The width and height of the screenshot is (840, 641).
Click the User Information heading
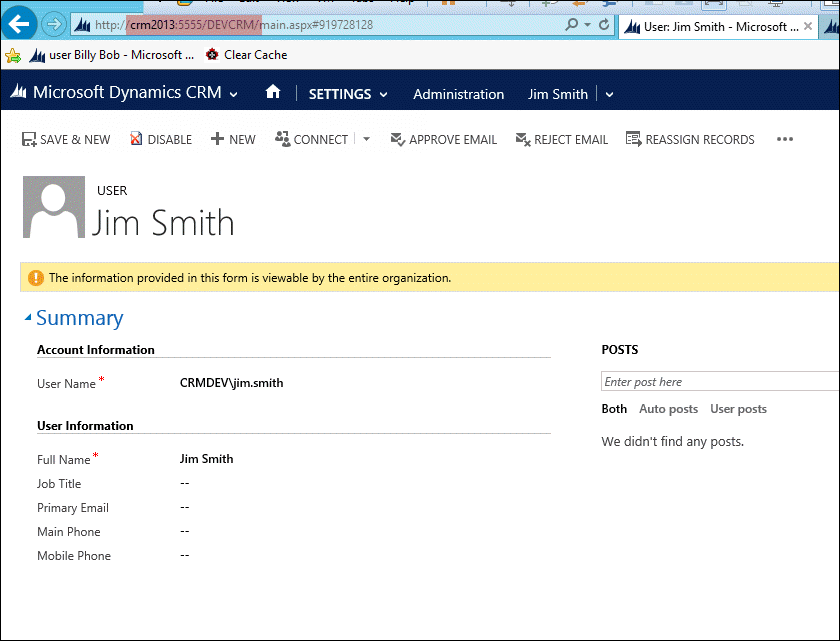coord(85,426)
